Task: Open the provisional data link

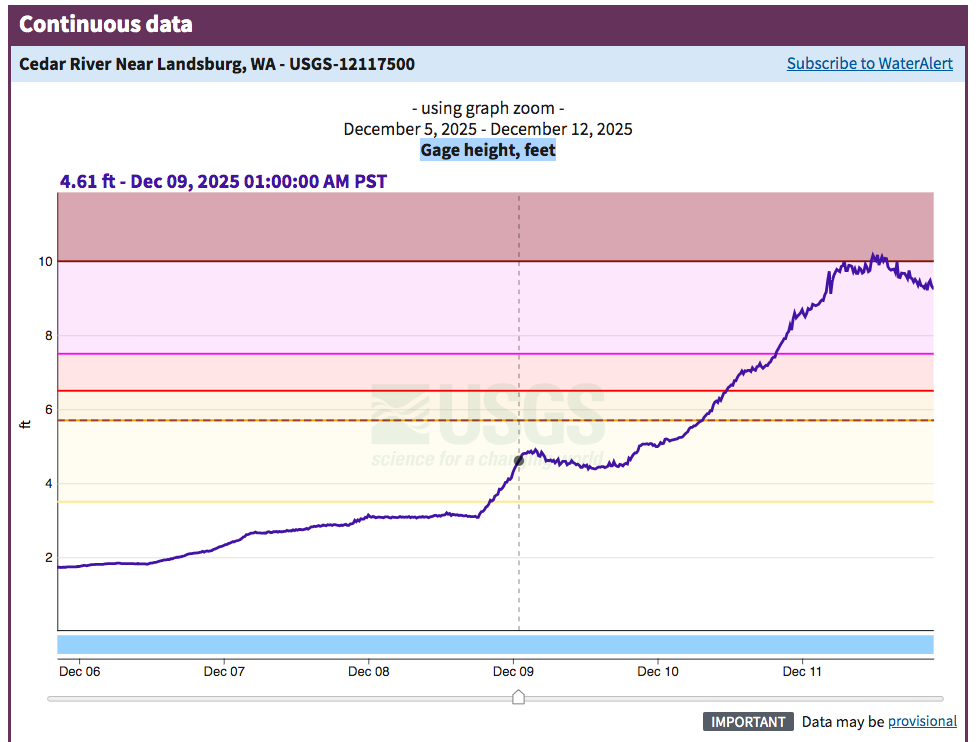Action: tap(922, 721)
